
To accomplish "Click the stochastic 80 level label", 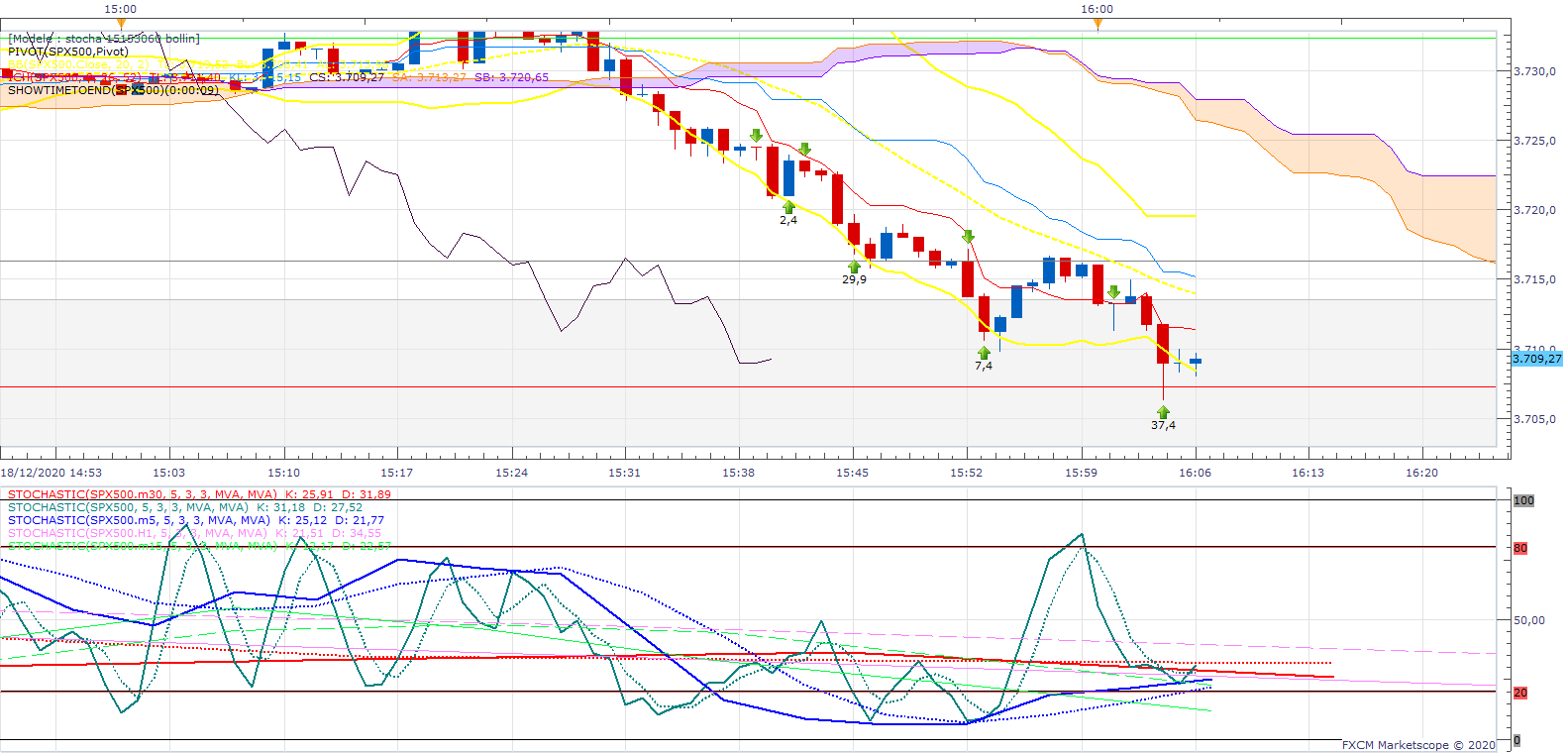I will 1520,548.
